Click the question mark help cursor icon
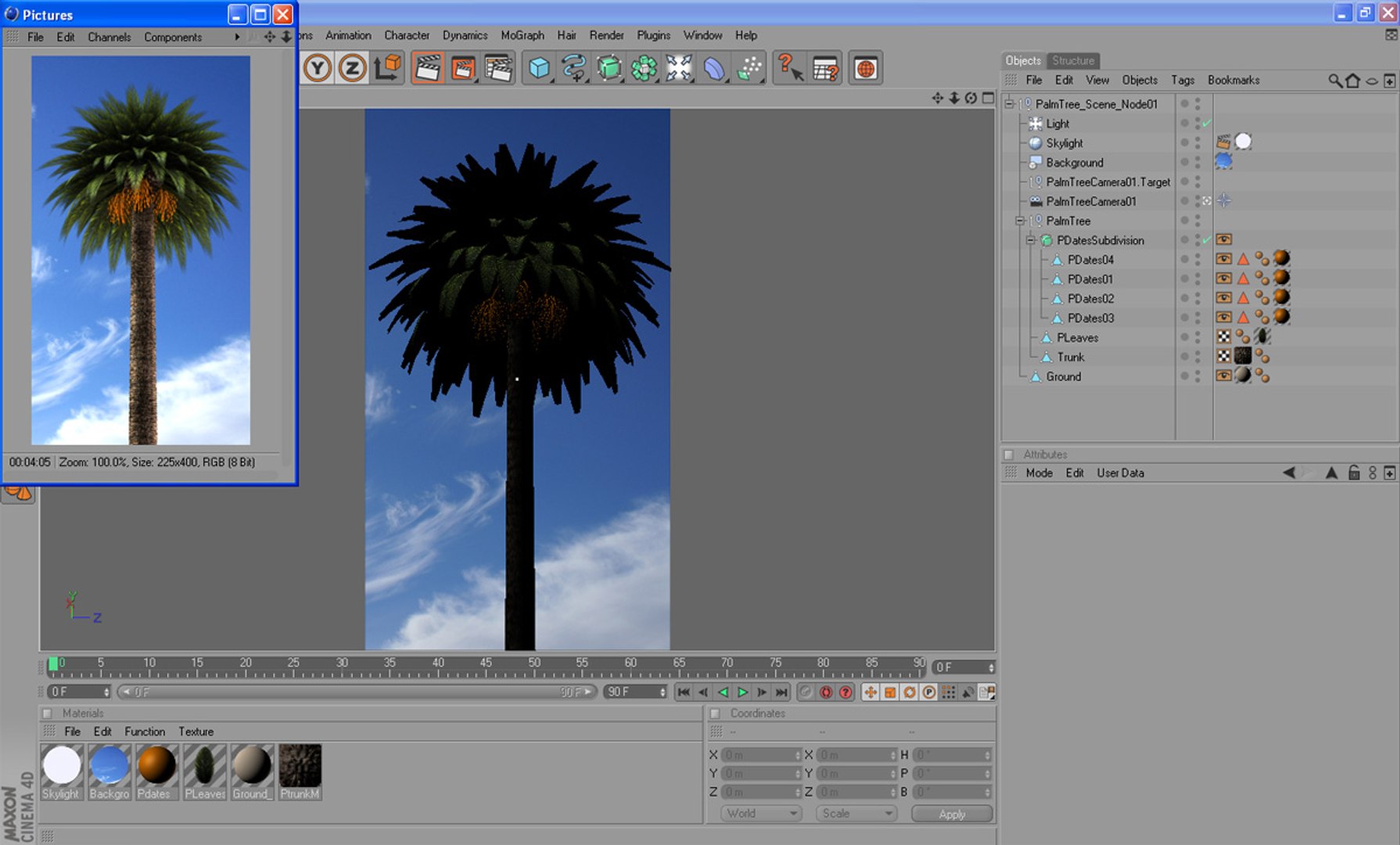 click(x=790, y=69)
